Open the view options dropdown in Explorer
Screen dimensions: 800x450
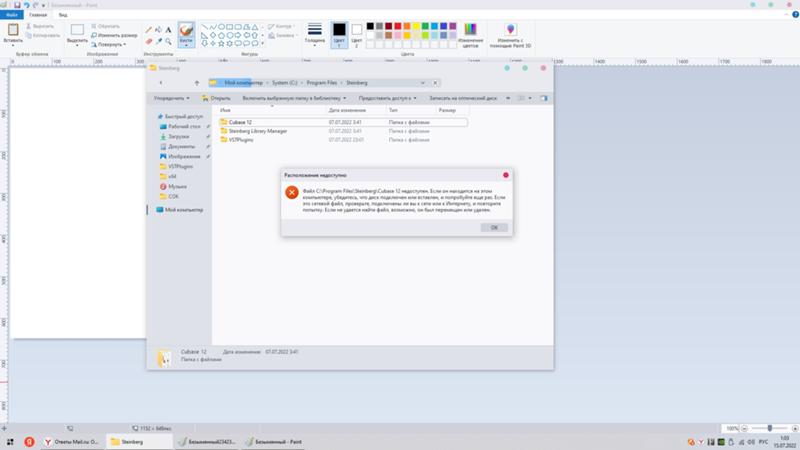(530, 98)
